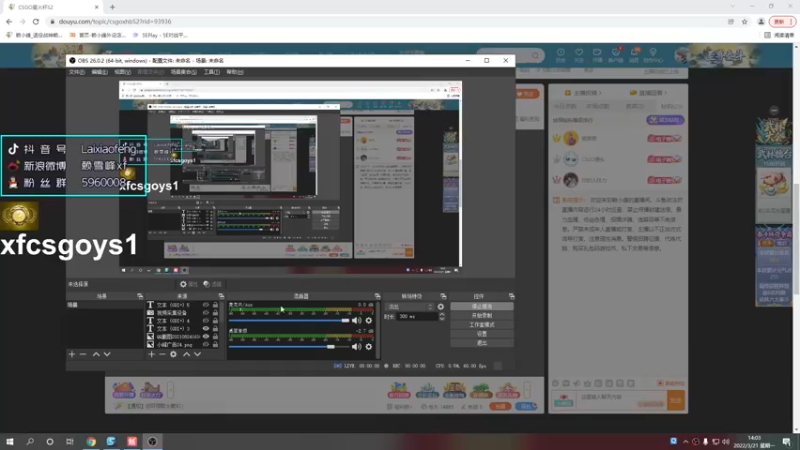Viewport: 800px width, 450px height.
Task: Open OBS Scene Collection menu
Action: tap(184, 72)
